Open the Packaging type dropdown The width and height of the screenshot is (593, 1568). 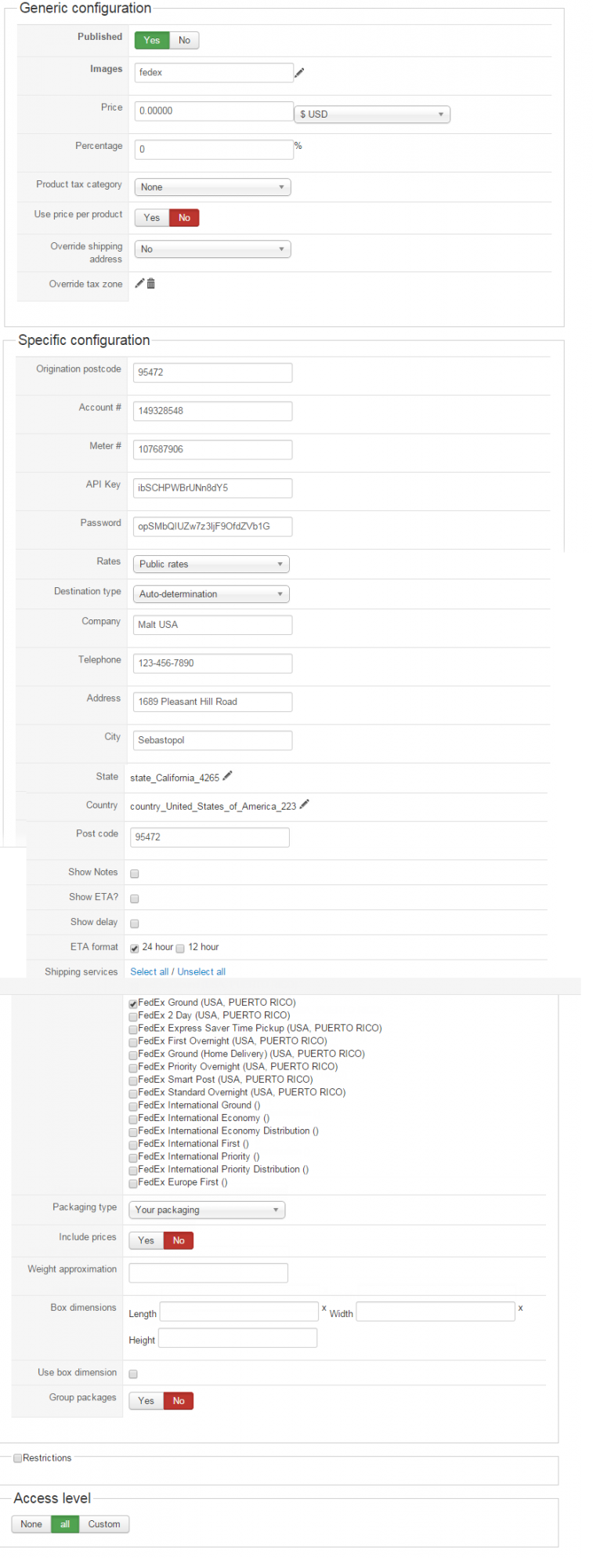(x=207, y=1210)
